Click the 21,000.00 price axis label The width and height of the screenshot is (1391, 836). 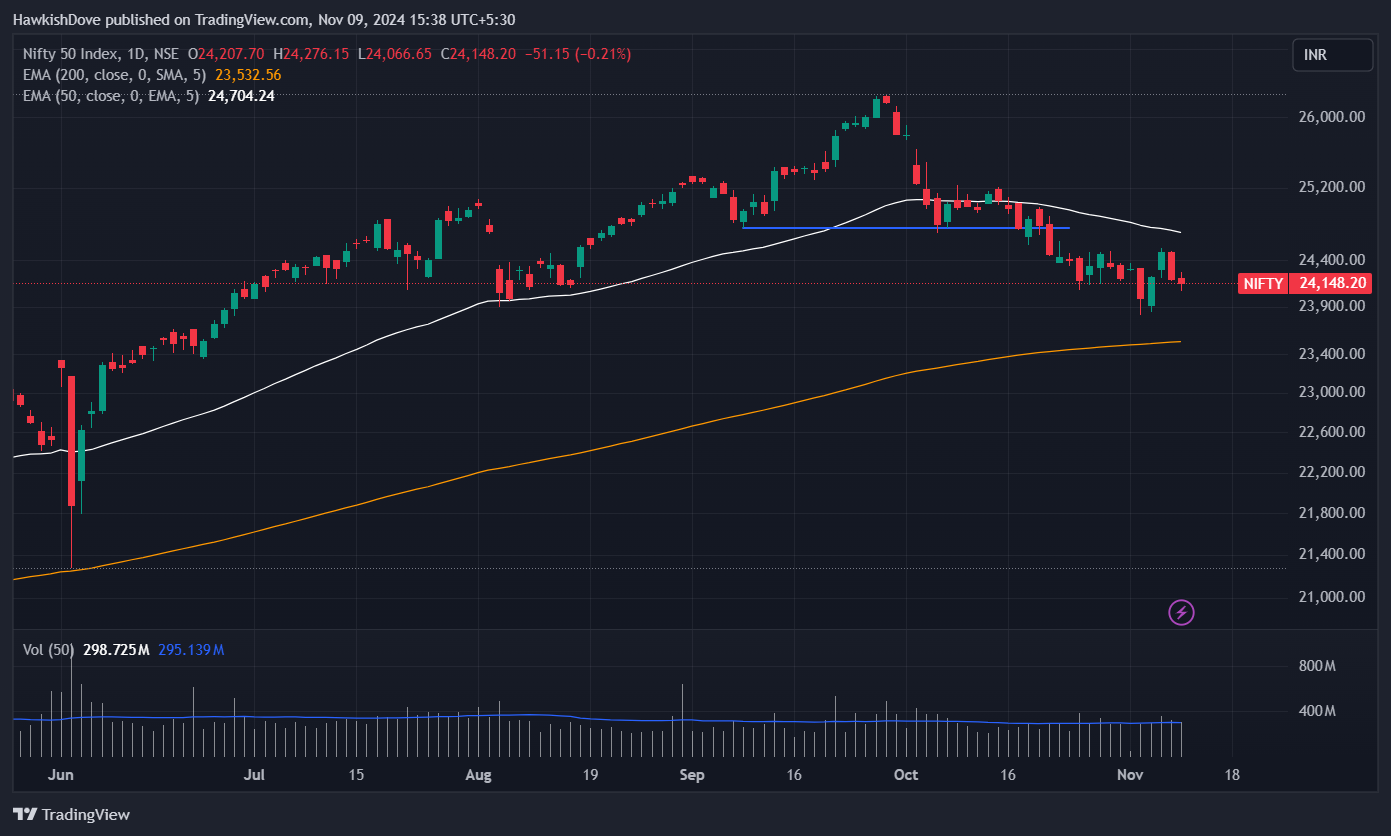click(1331, 597)
